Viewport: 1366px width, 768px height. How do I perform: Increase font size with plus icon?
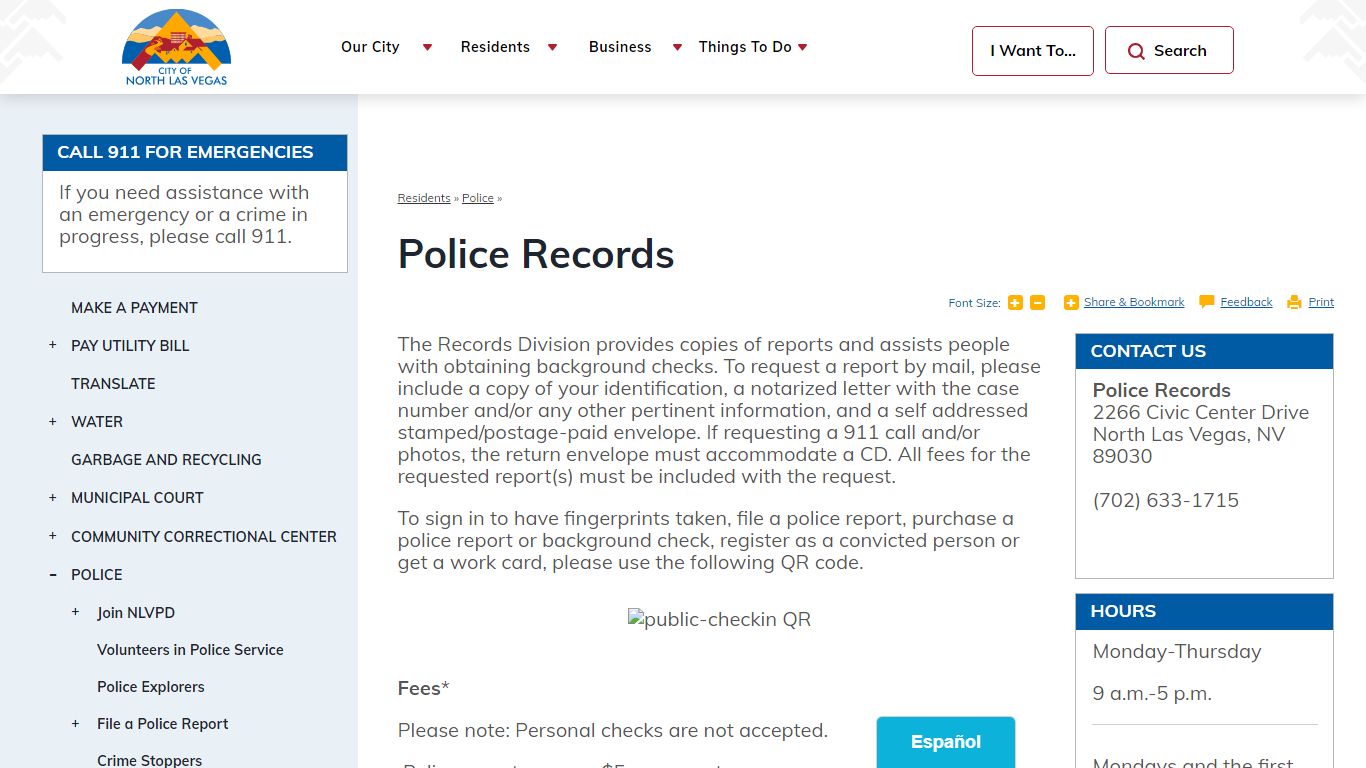pyautogui.click(x=1015, y=303)
